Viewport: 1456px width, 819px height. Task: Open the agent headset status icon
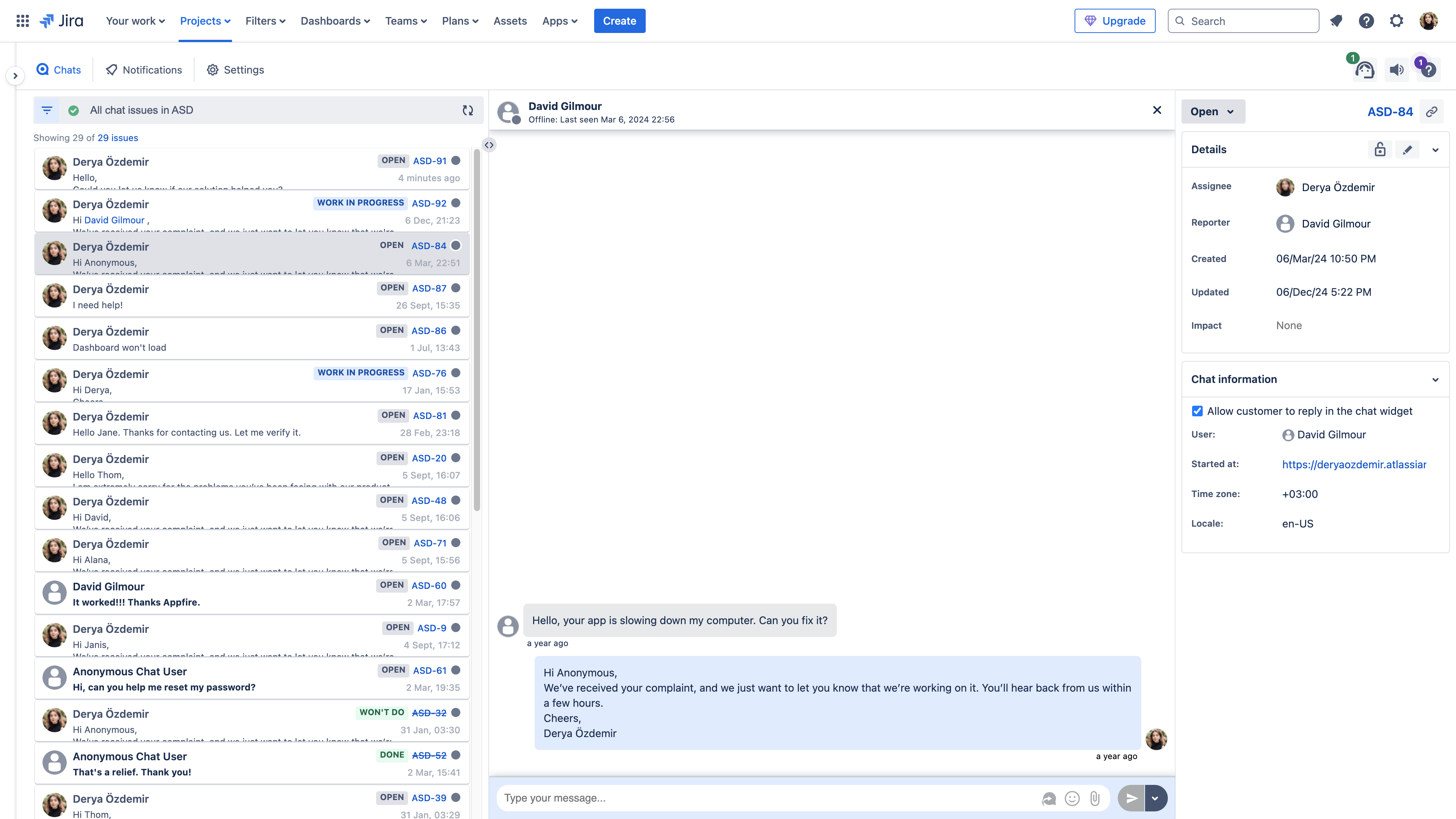[1365, 70]
